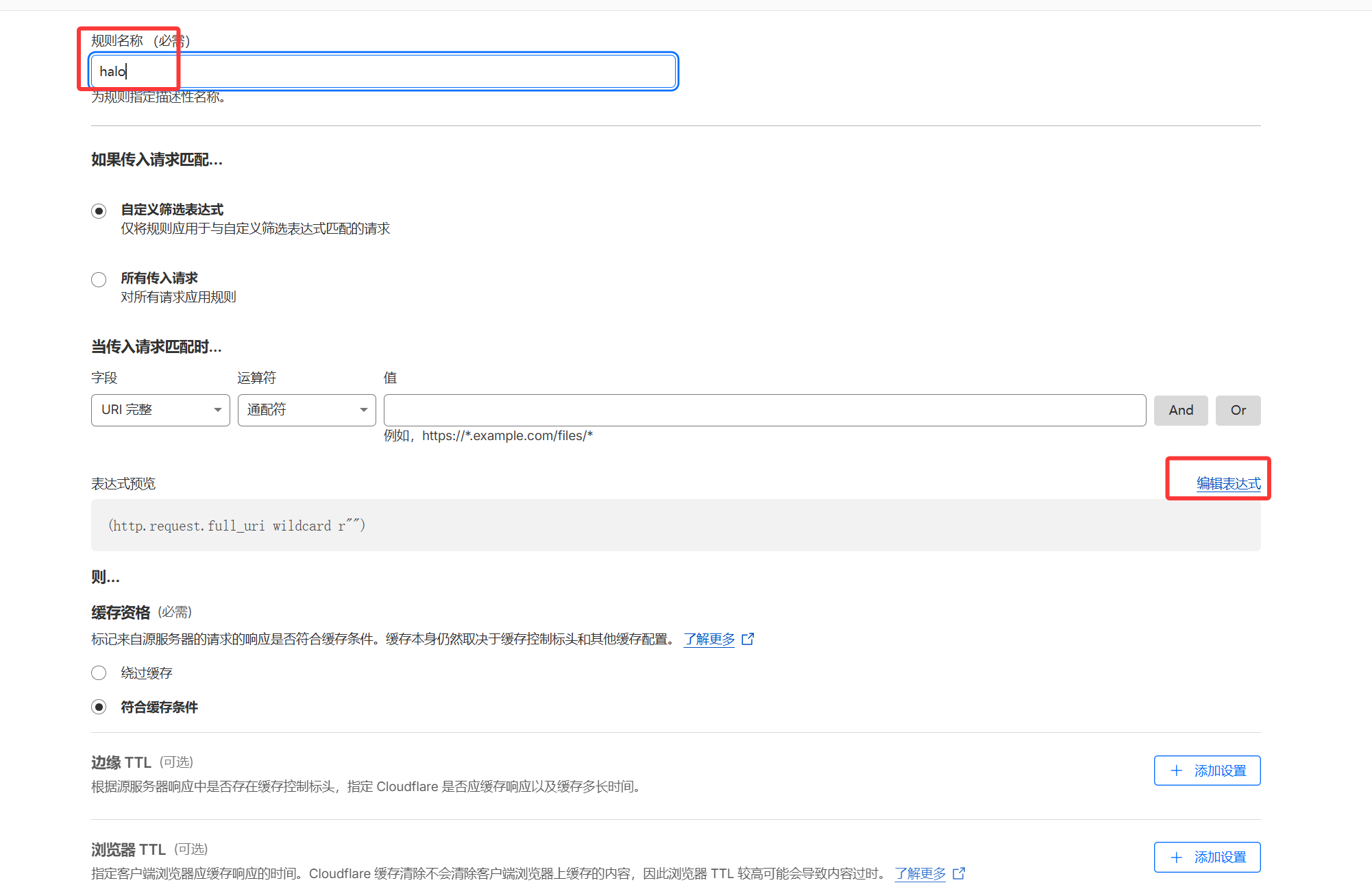
Task: Click plus icon in 浏览器 TTL 添加设置
Action: click(x=1177, y=857)
